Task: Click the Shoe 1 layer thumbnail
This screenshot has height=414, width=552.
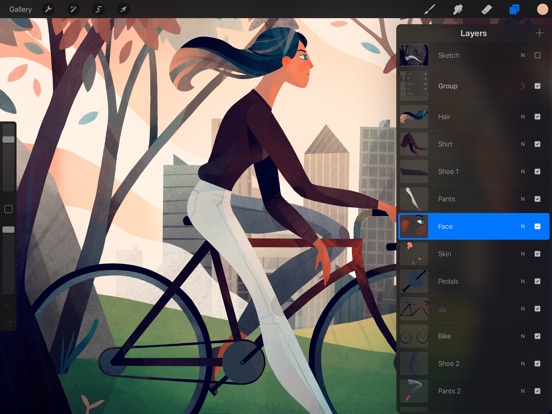Action: [x=414, y=171]
